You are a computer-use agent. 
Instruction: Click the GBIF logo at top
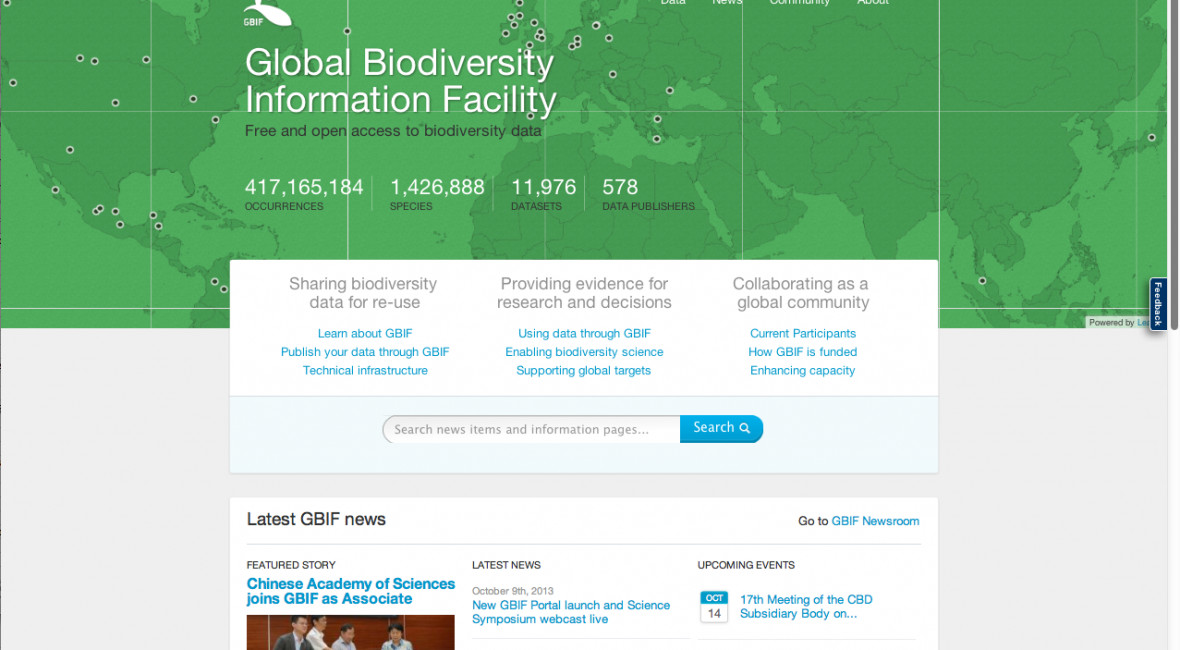tap(266, 13)
